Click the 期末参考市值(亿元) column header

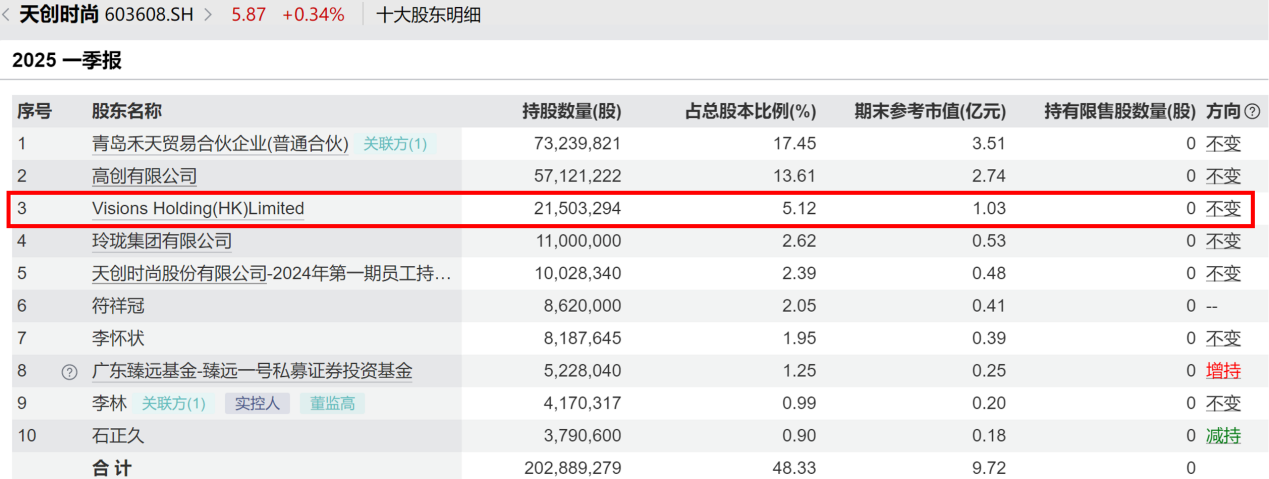point(930,112)
